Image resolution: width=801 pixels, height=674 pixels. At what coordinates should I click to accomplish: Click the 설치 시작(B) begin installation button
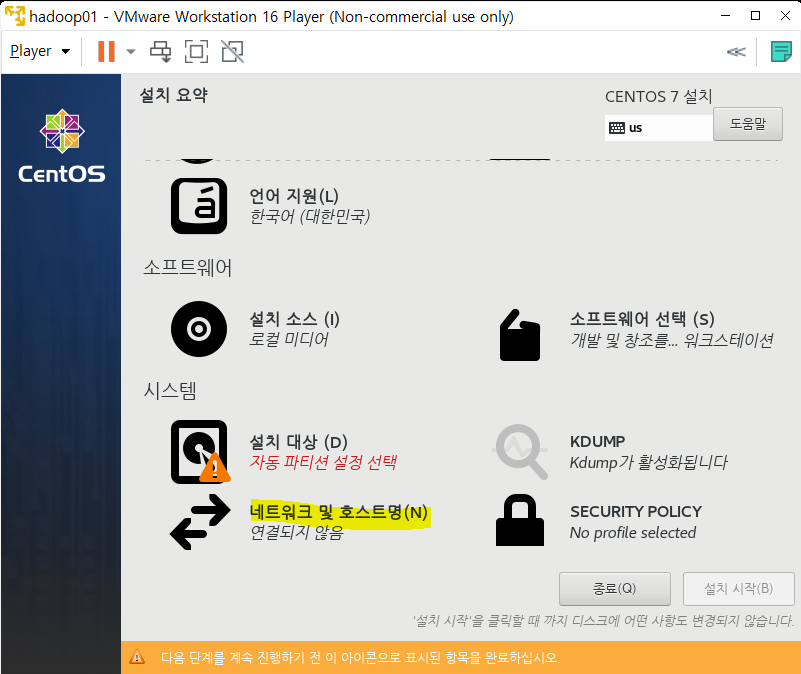point(739,589)
